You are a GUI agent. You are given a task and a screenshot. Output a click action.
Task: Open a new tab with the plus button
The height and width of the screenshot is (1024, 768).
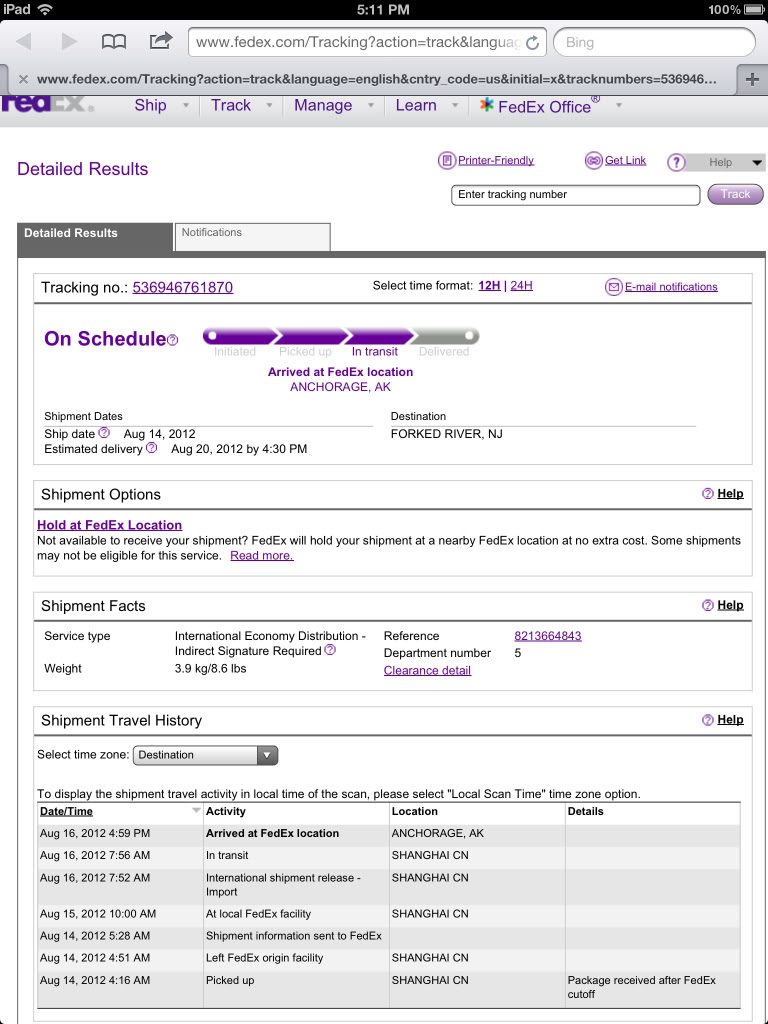point(752,80)
